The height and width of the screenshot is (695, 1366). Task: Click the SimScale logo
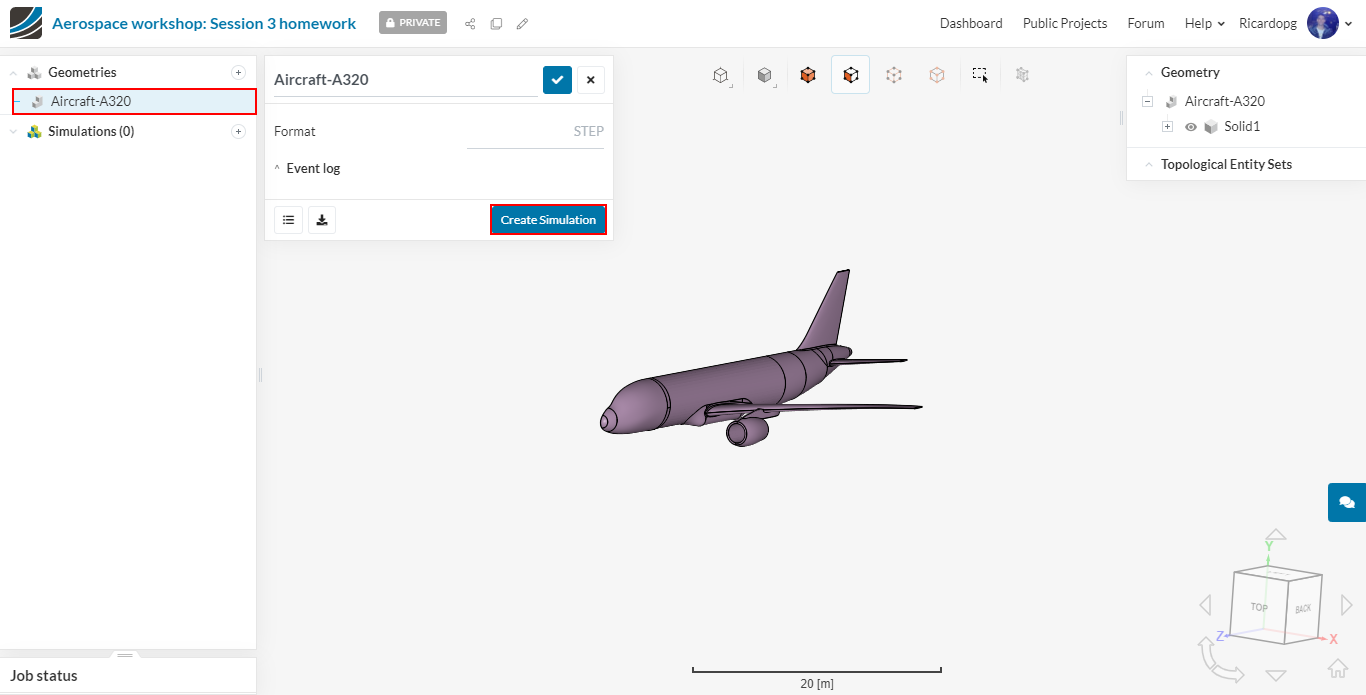(x=26, y=23)
